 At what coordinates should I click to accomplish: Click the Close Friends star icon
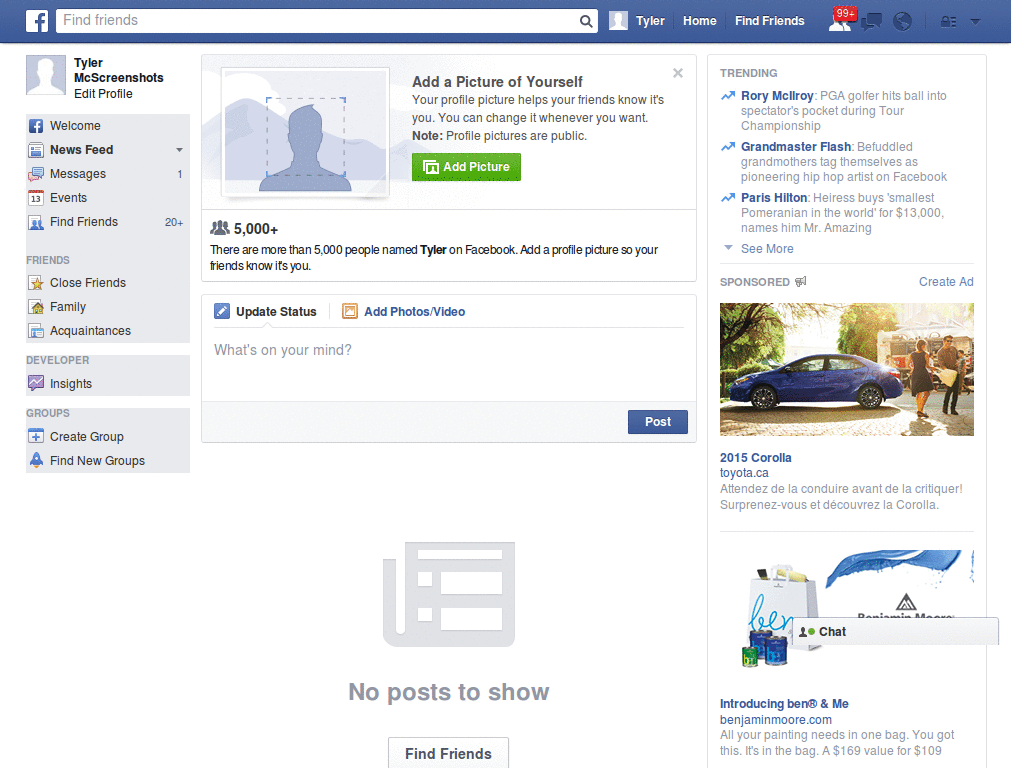(x=36, y=283)
